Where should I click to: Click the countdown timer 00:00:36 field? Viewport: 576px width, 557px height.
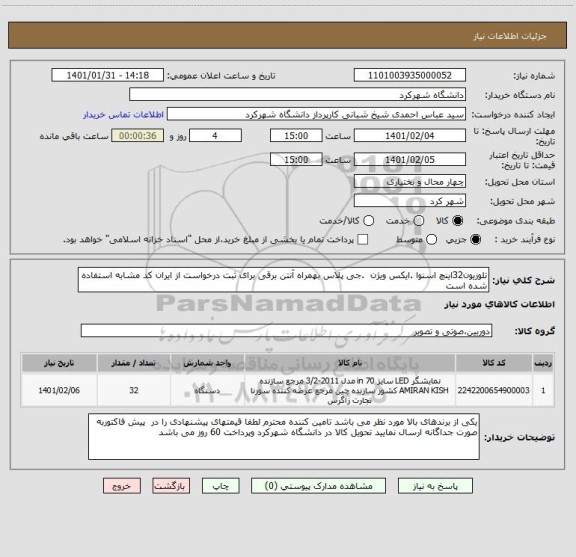click(x=138, y=136)
